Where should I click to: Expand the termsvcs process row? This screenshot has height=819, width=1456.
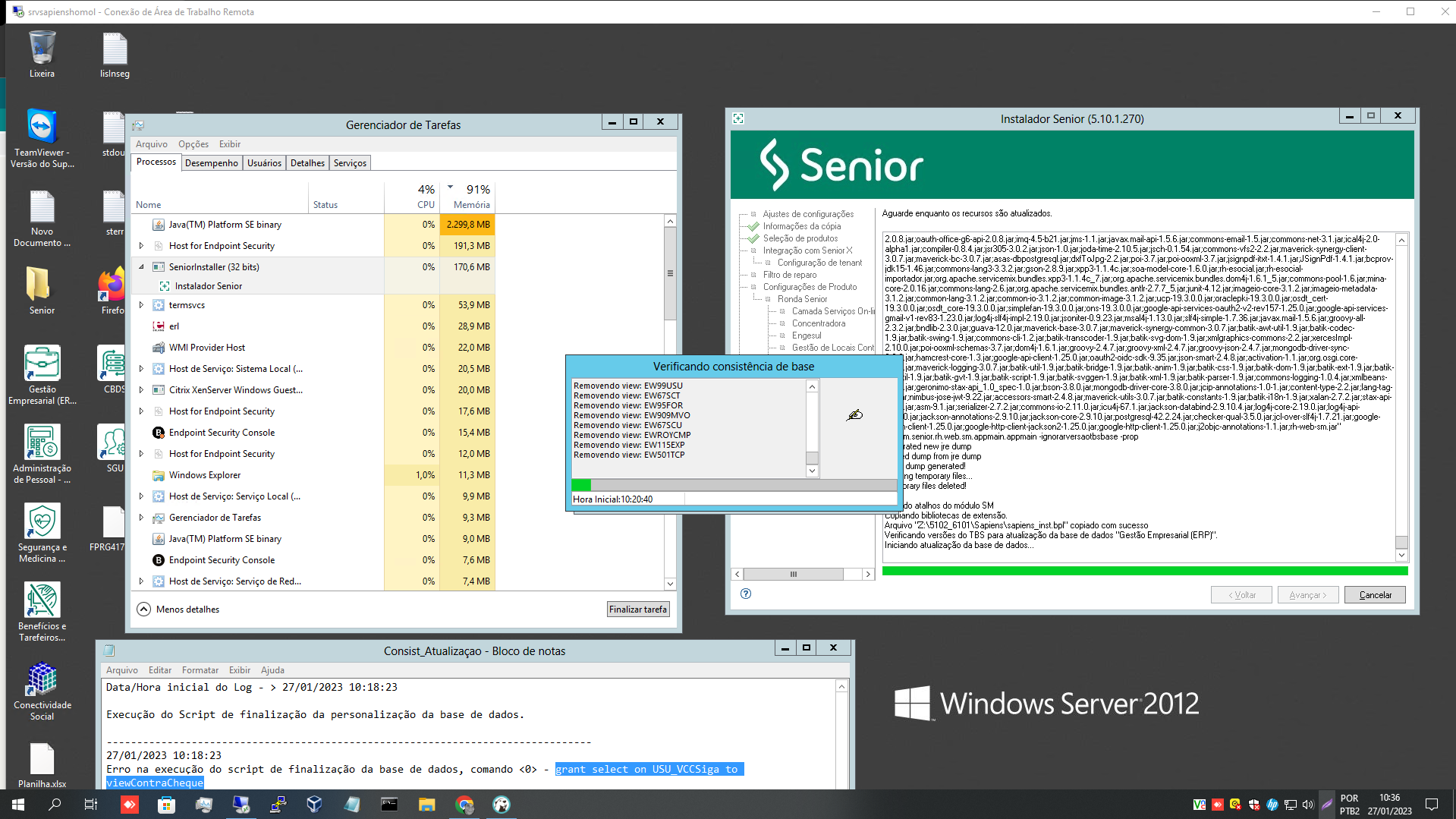tap(141, 305)
